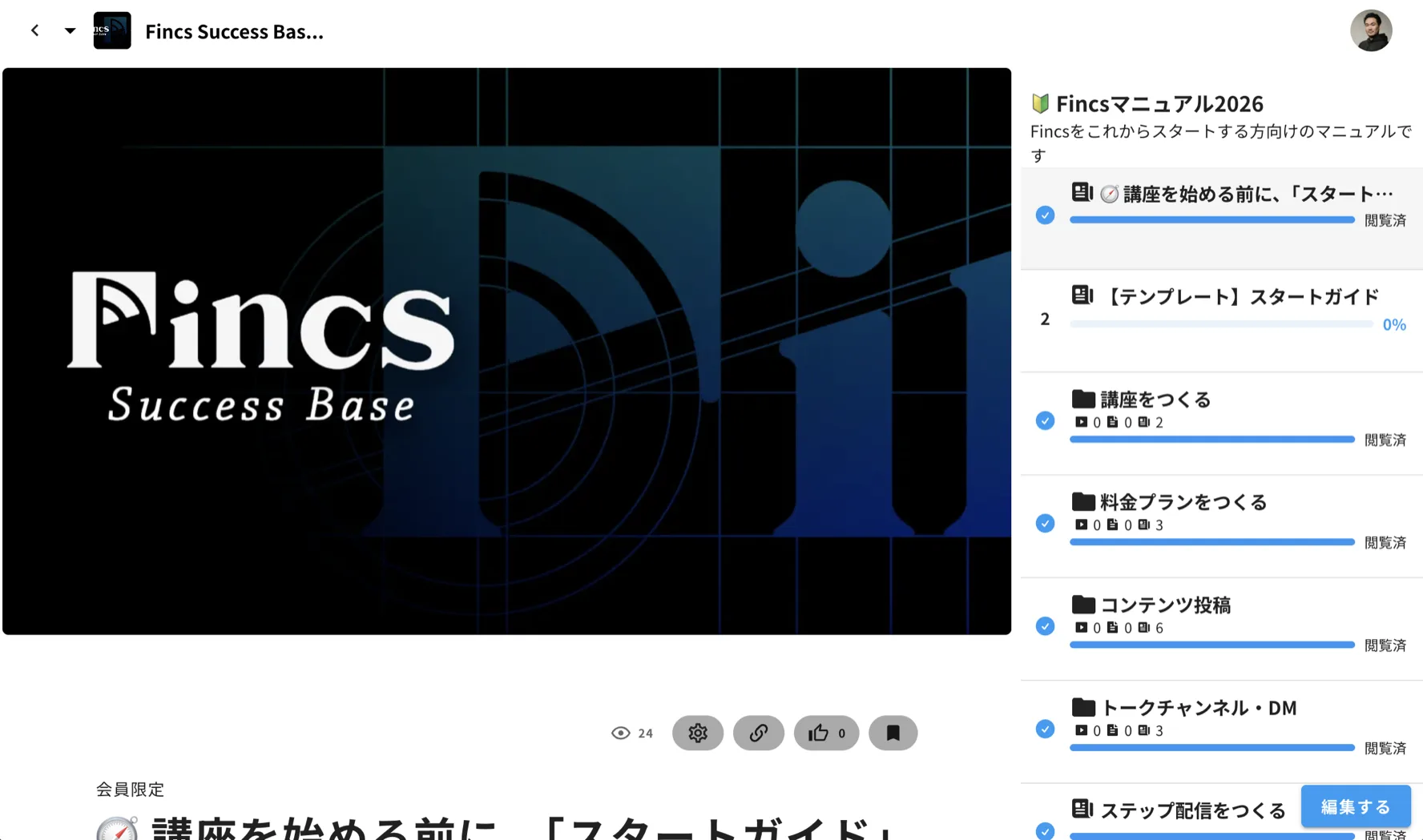Toggle the checkmark for 講座を始める前に lesson
The height and width of the screenshot is (840, 1423).
coord(1045,215)
